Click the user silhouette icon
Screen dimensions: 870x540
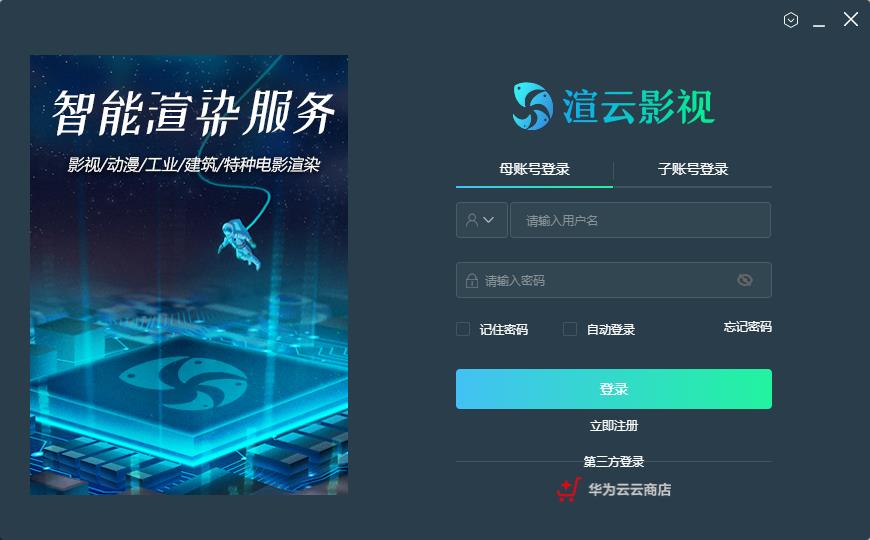point(472,220)
